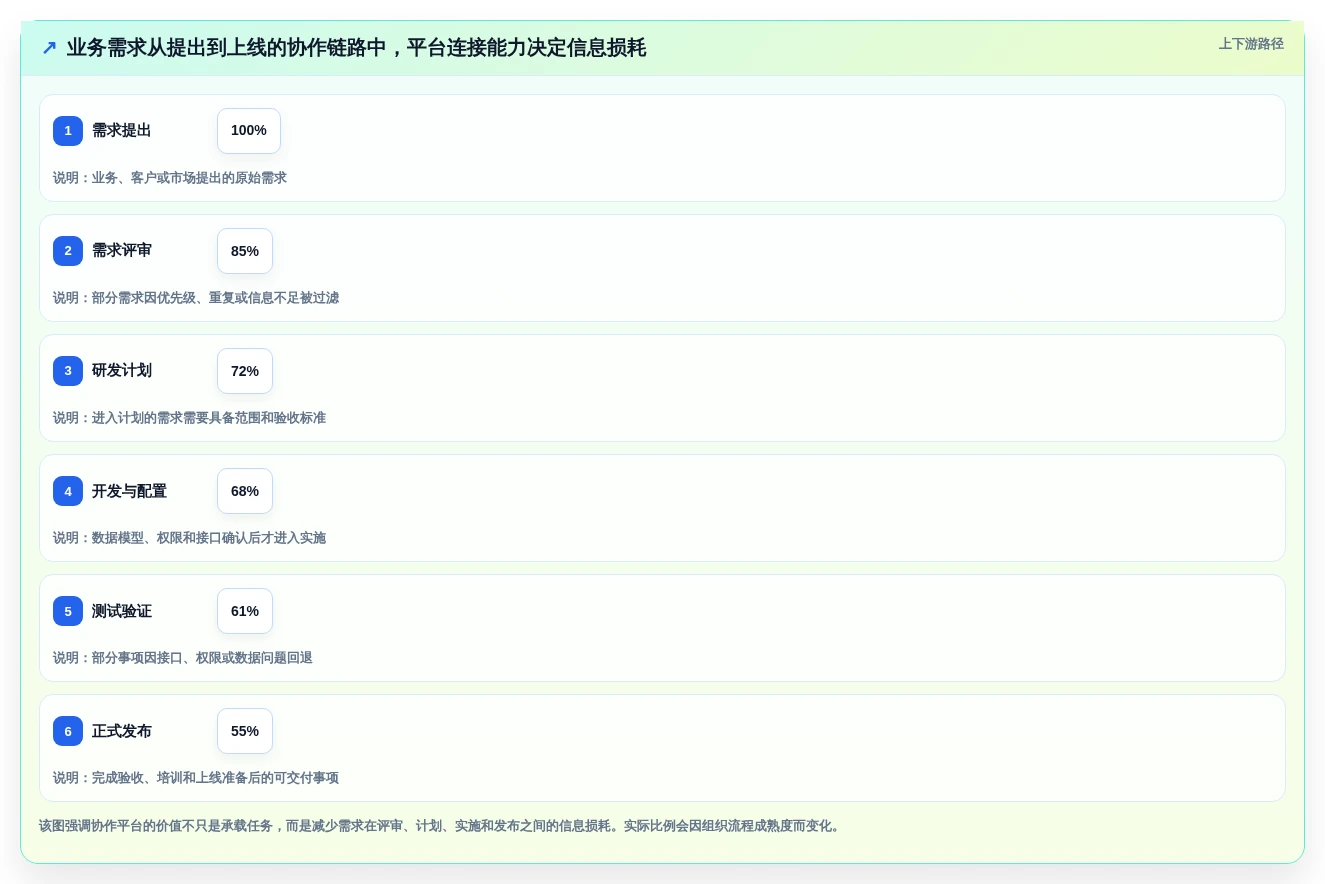Click the description about 优先级、重复 filtering
The width and height of the screenshot is (1325, 884).
196,298
